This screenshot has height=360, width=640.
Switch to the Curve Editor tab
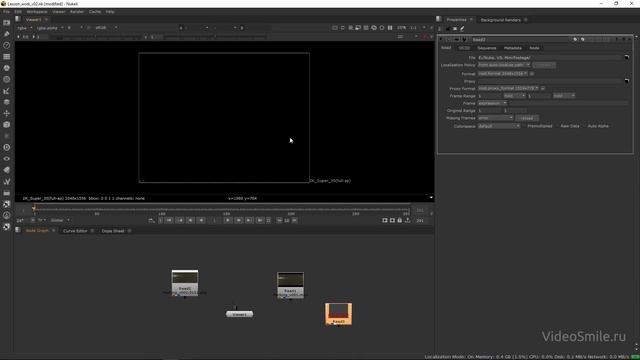pos(75,231)
